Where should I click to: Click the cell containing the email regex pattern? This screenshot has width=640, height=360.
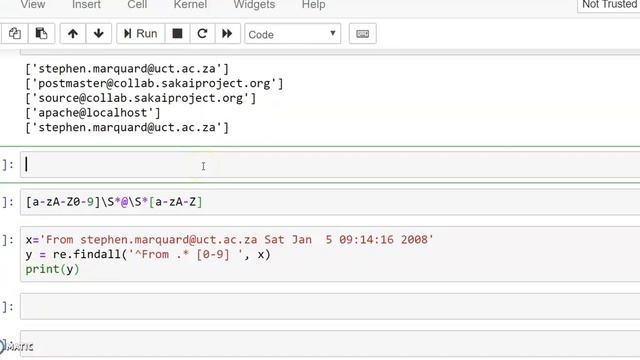point(330,202)
